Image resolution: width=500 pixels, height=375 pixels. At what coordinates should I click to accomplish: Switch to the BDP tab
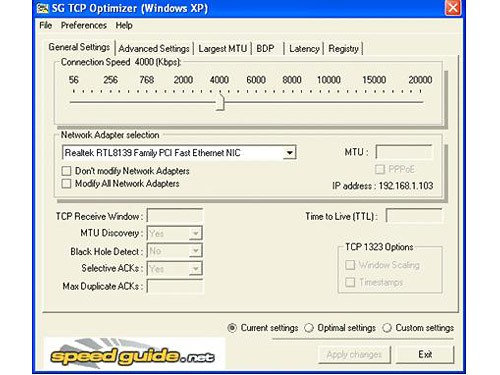(x=266, y=49)
